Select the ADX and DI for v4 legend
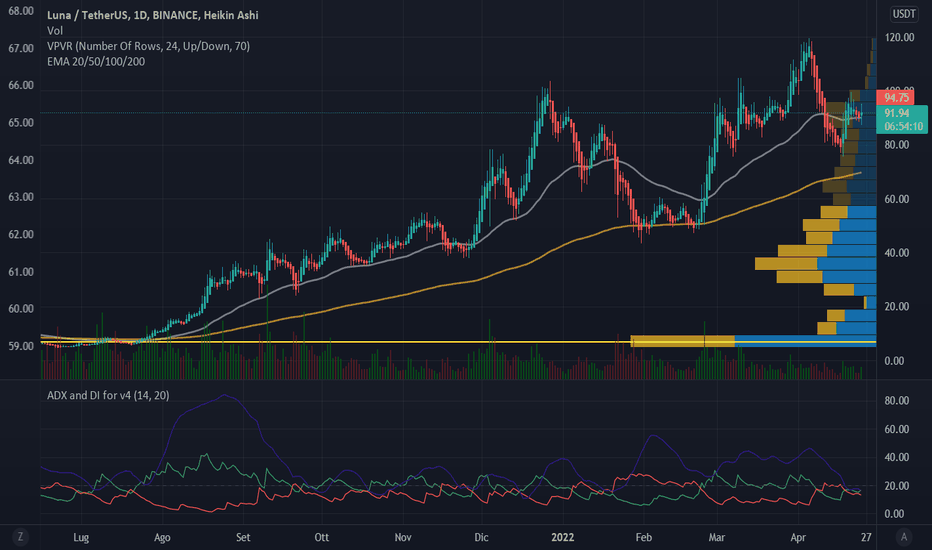Screen dimensions: 932x550 coord(108,395)
